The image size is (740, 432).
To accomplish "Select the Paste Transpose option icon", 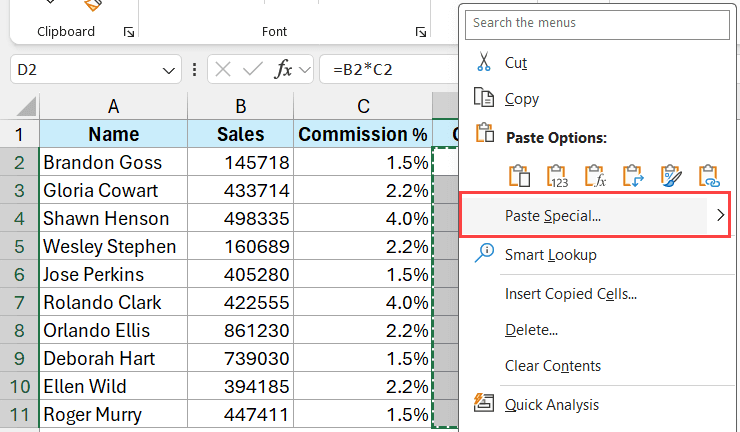I will click(633, 177).
